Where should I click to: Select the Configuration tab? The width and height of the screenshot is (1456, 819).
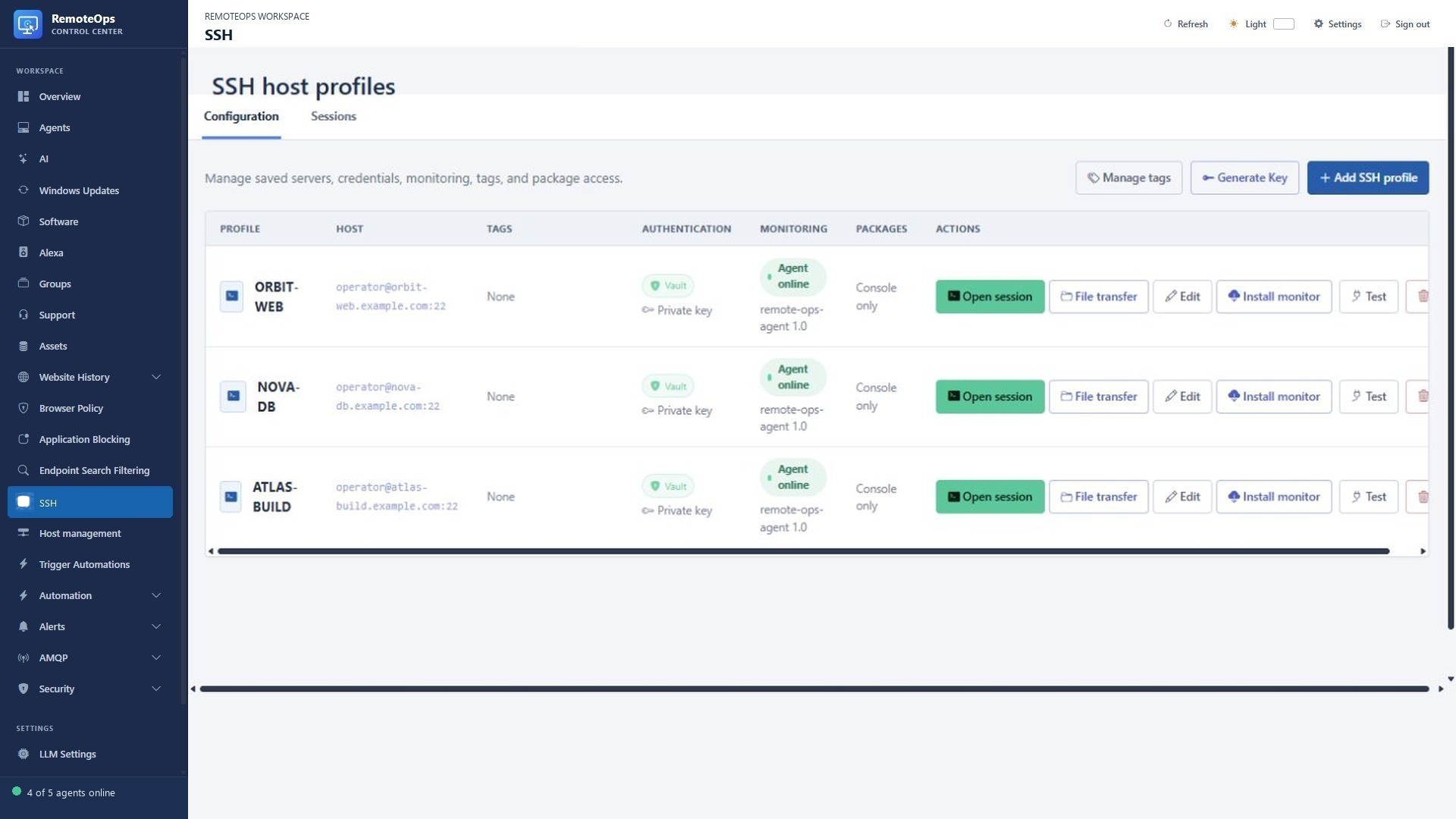click(x=241, y=116)
